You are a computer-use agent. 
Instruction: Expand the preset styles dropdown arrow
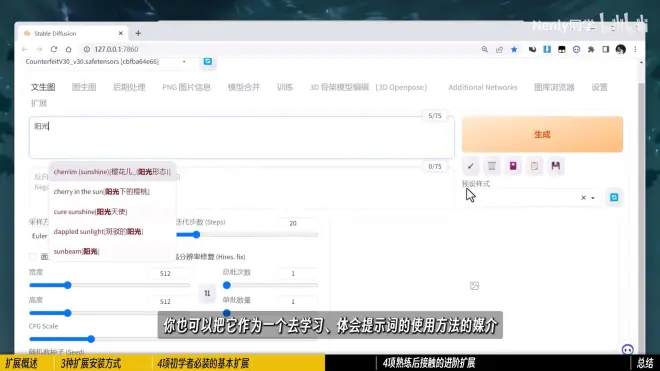[593, 198]
